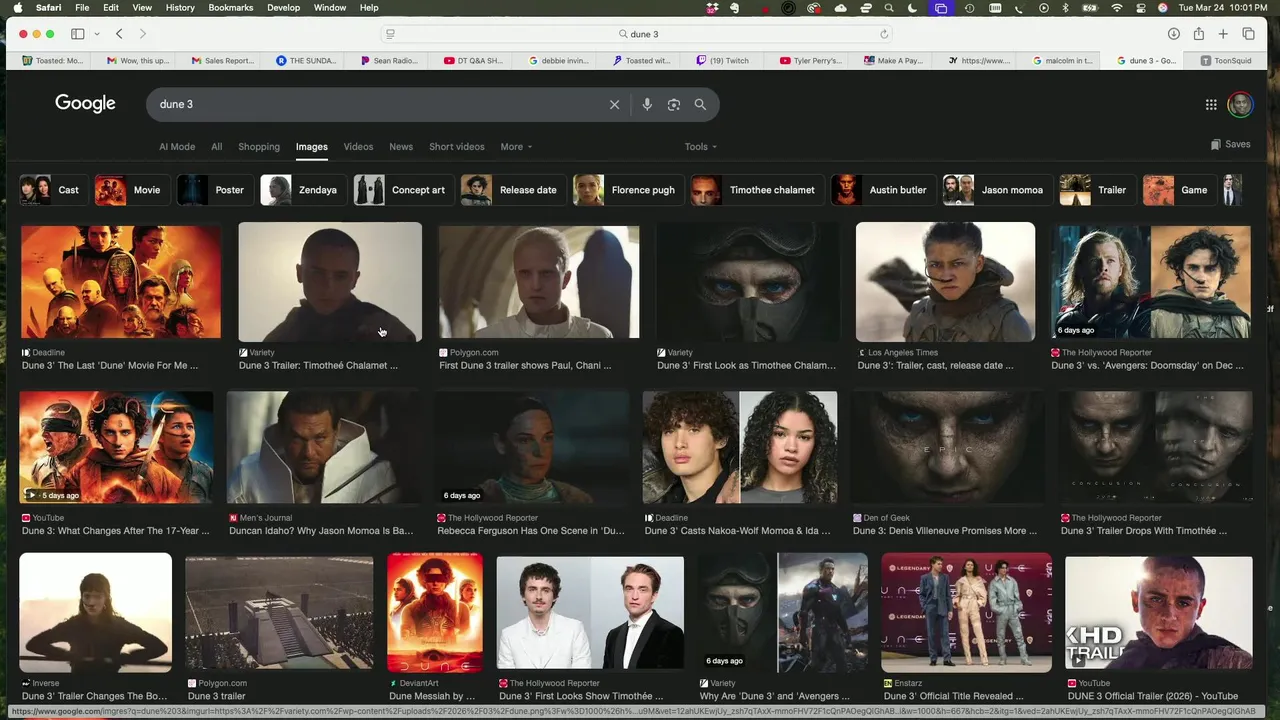Open 'Duncan Idaho? Why Jason Momoa' link

[x=321, y=531]
